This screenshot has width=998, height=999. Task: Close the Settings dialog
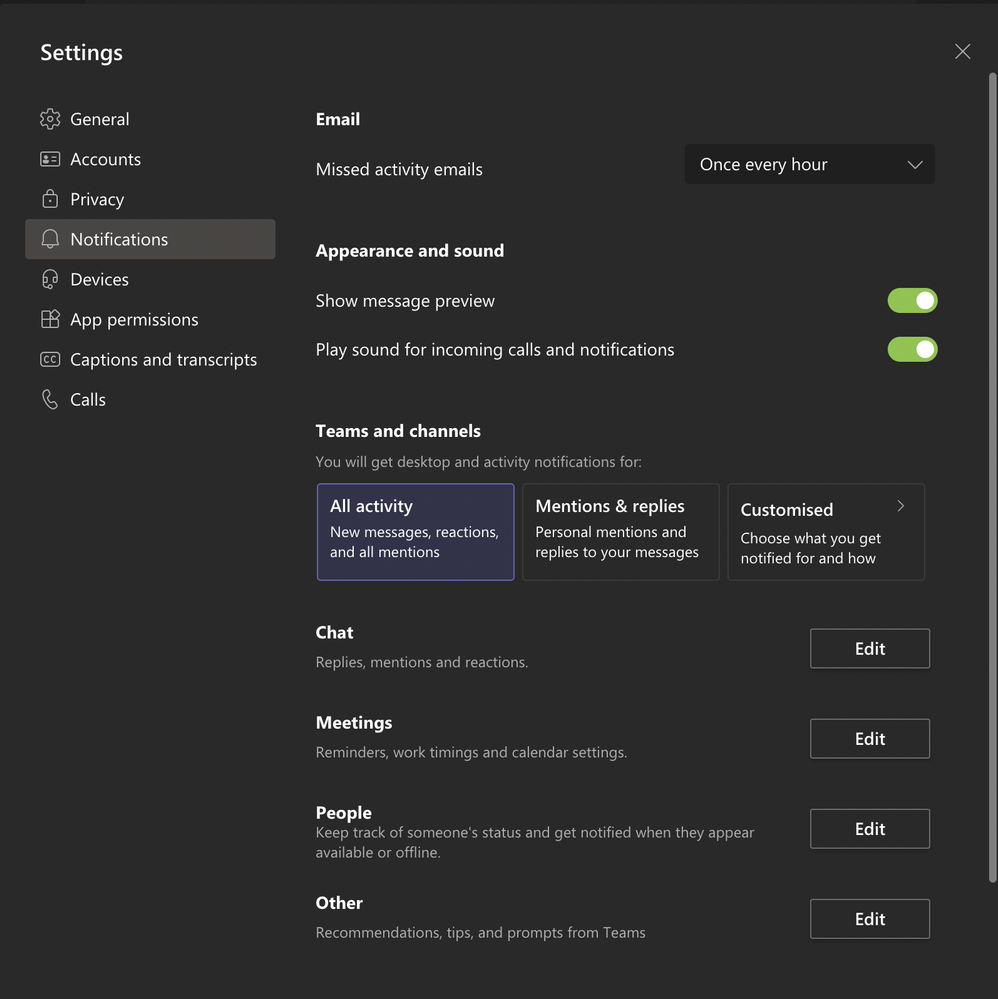(x=962, y=52)
